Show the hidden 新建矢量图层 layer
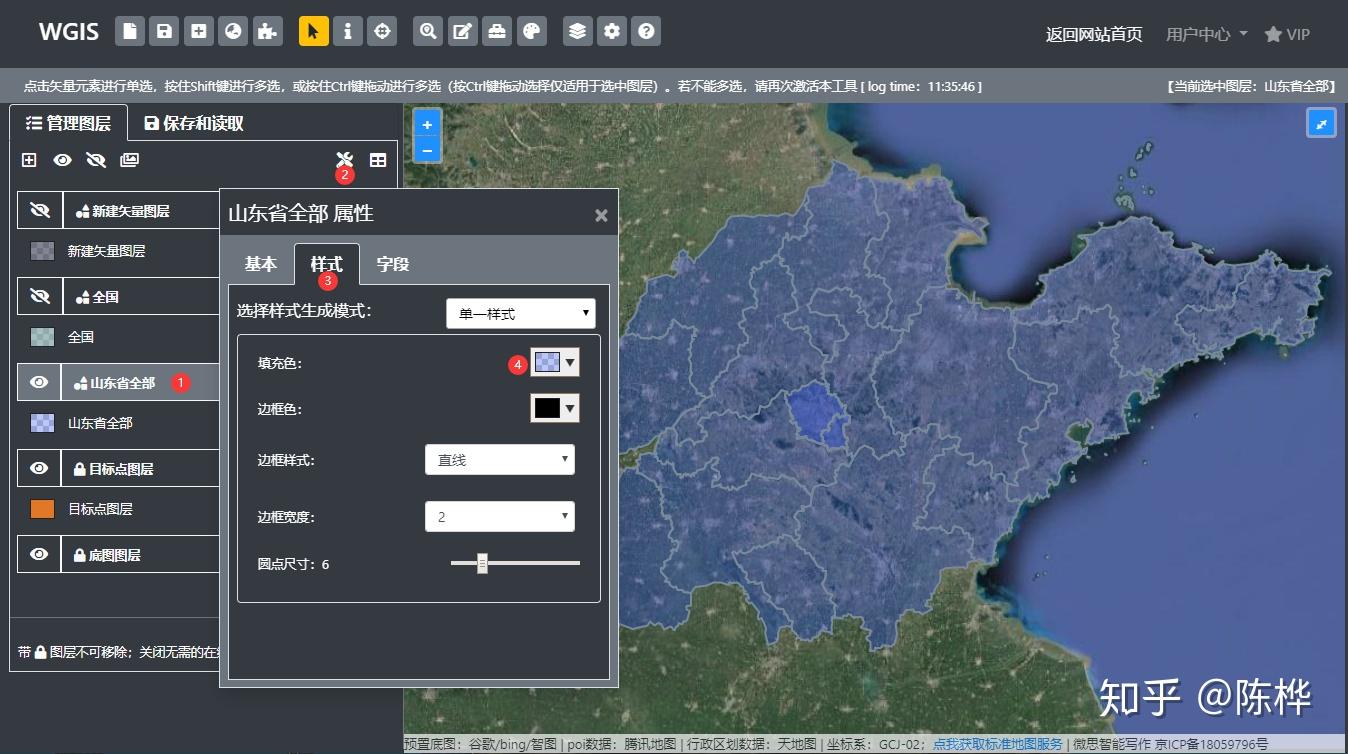This screenshot has width=1348, height=754. point(40,211)
